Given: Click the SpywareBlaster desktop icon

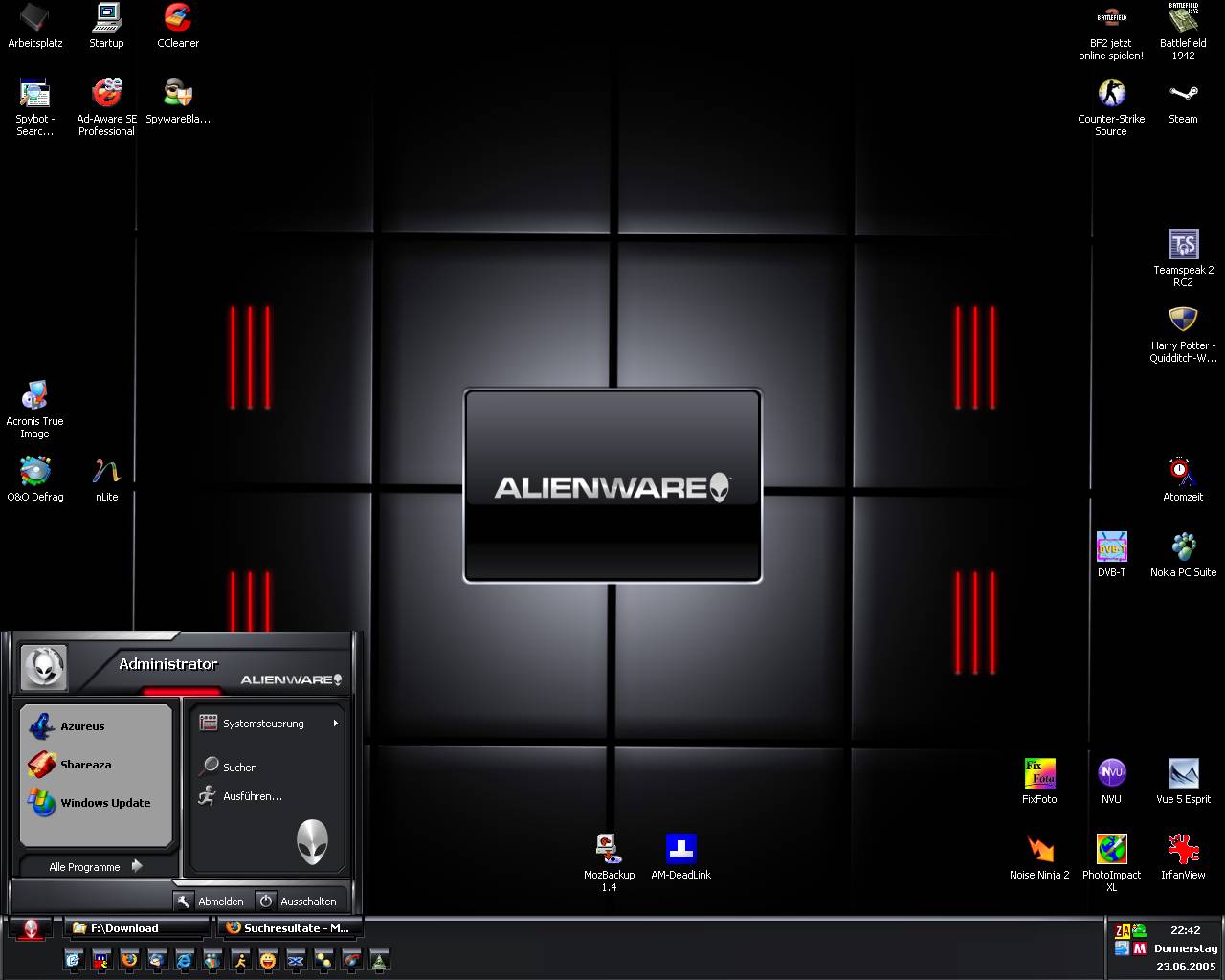Looking at the screenshot, I should [178, 101].
